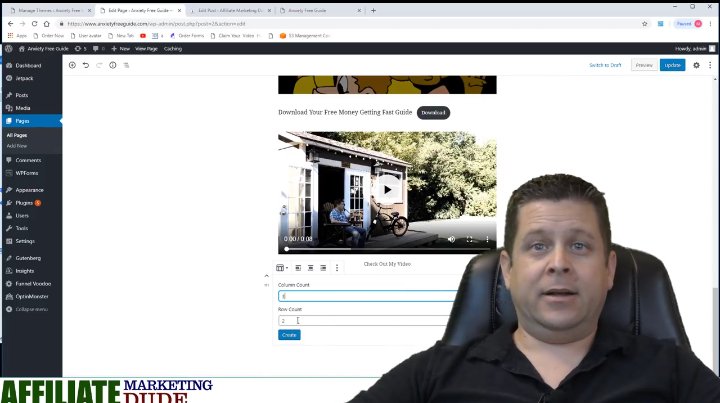The height and width of the screenshot is (403, 720).
Task: Play the embedded video
Action: coord(388,189)
